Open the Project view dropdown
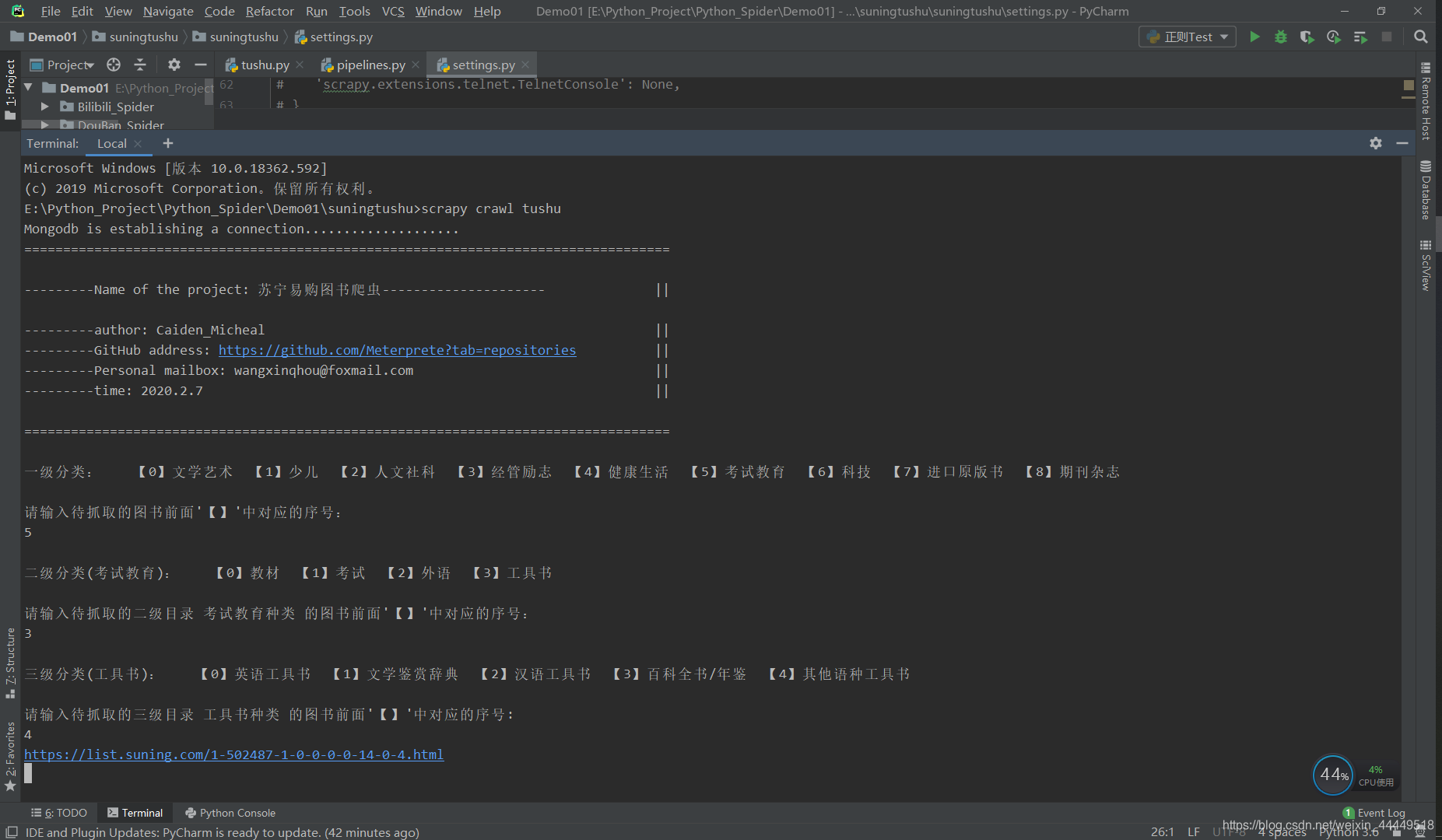Screen dimensions: 1442x840 click(x=62, y=65)
